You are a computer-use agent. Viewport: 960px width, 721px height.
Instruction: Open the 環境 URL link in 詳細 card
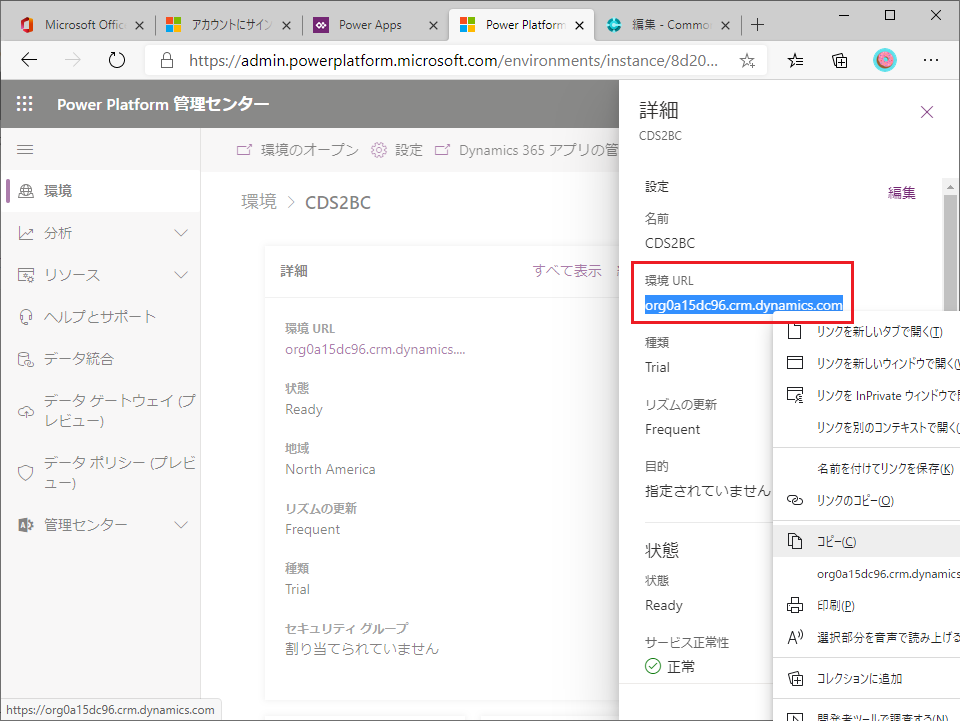click(375, 349)
